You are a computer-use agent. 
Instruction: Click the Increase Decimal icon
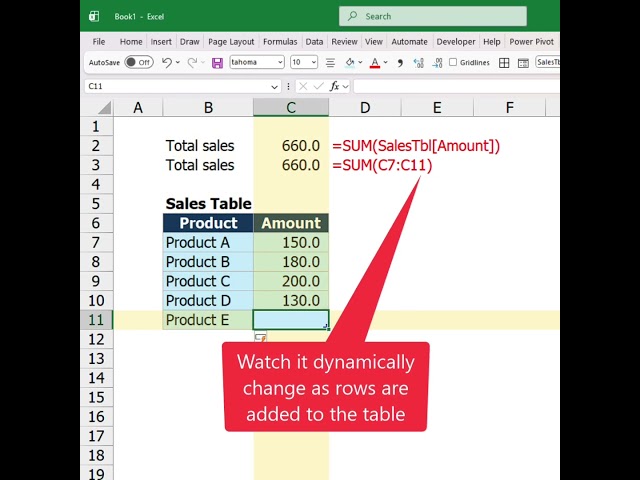[x=418, y=62]
